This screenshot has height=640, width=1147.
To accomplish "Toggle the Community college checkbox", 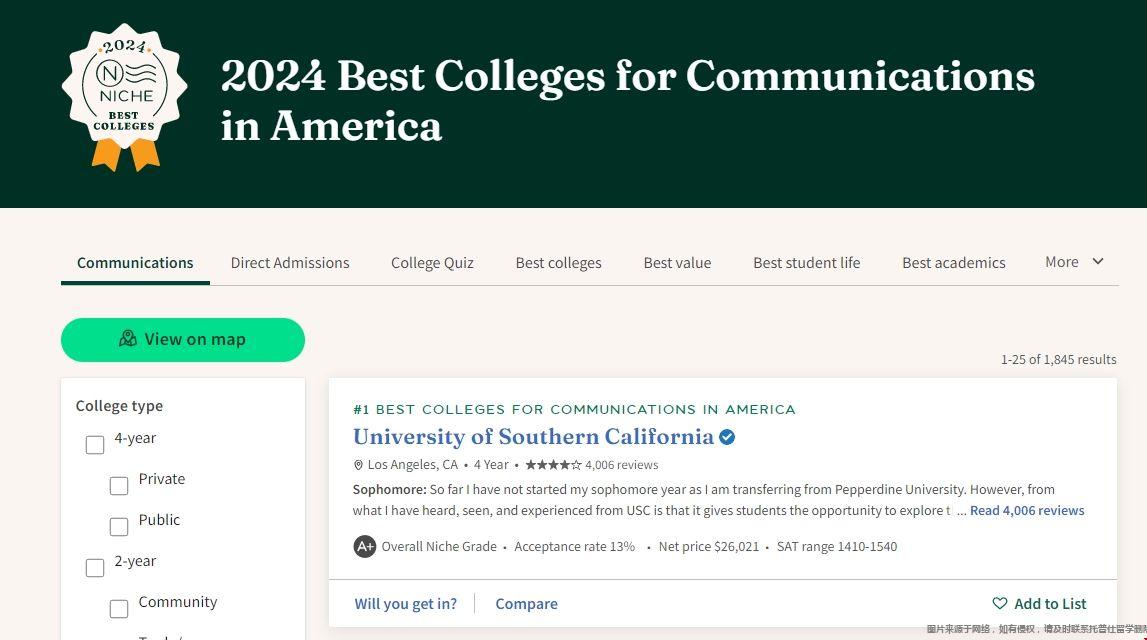I will tap(119, 609).
